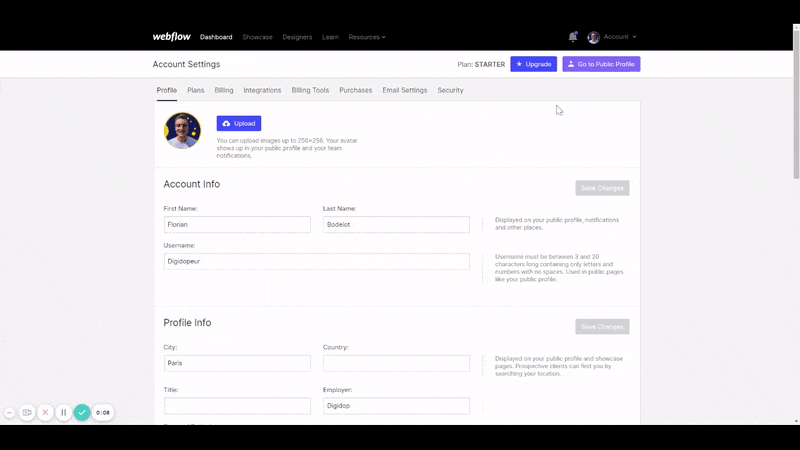Minimize the recording toolbar
The image size is (800, 450).
click(9, 412)
